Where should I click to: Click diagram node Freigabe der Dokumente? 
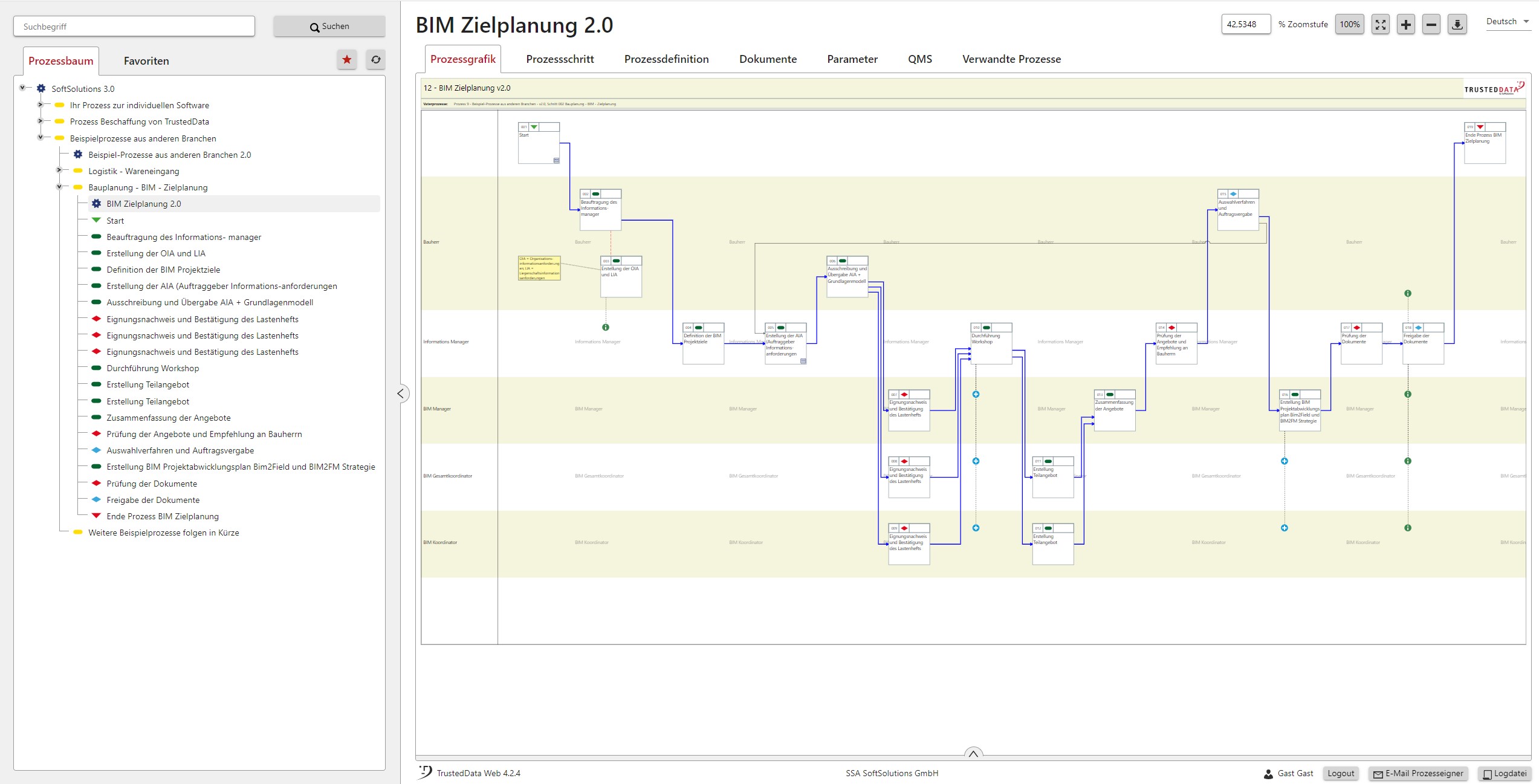click(1423, 343)
